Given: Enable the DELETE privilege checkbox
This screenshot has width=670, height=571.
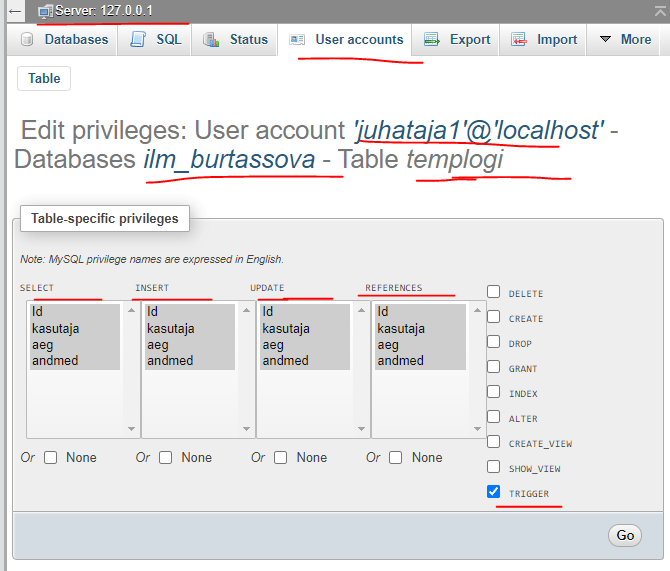Looking at the screenshot, I should [493, 292].
